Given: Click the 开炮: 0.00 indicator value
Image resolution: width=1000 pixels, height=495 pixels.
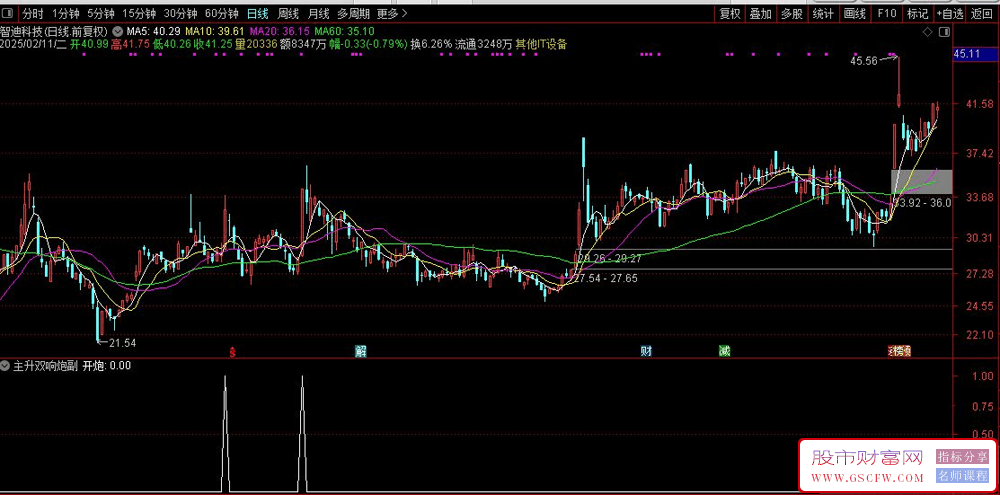Looking at the screenshot, I should coord(107,366).
